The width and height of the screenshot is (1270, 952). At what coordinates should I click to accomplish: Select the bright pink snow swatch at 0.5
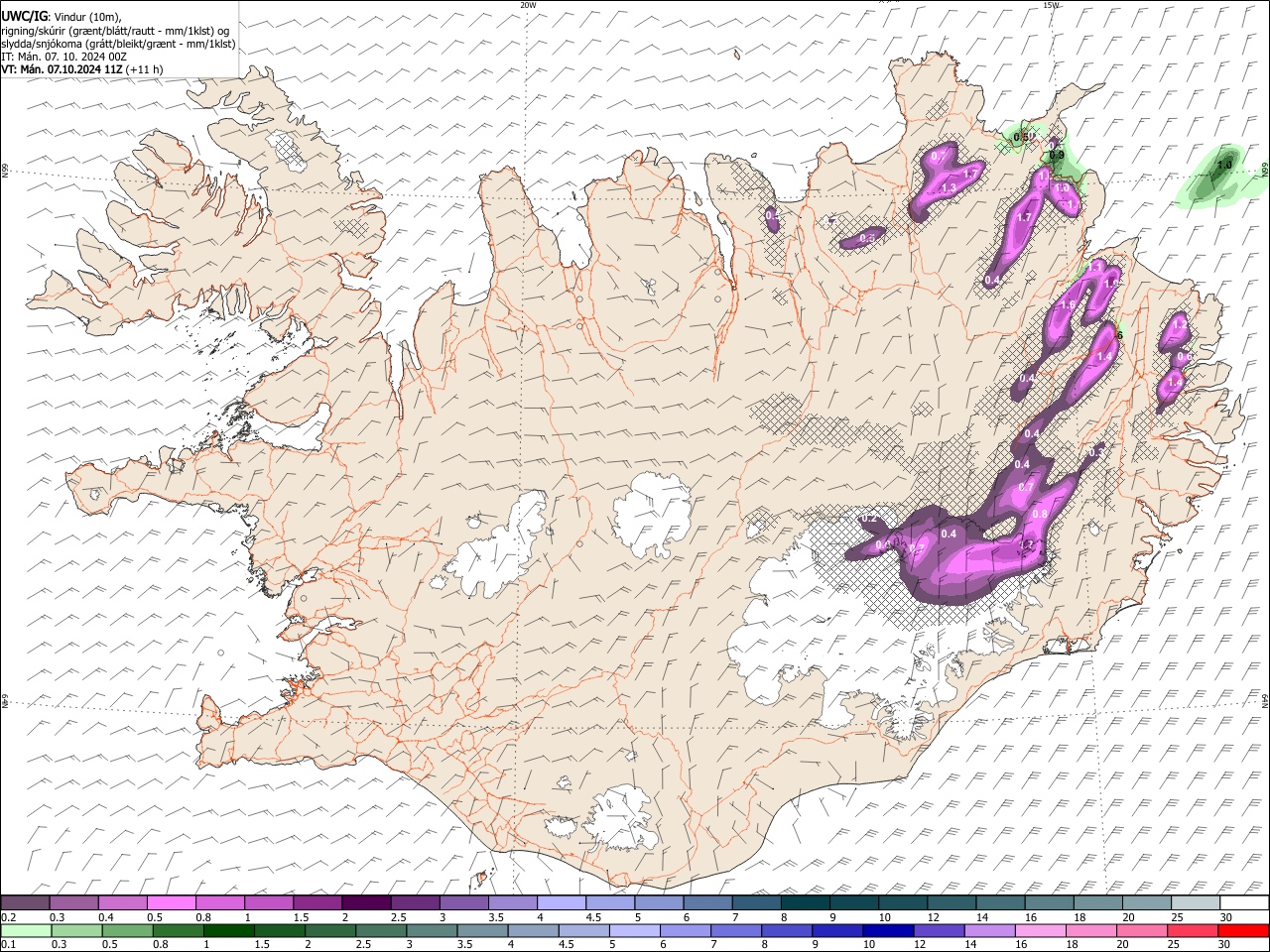(172, 902)
